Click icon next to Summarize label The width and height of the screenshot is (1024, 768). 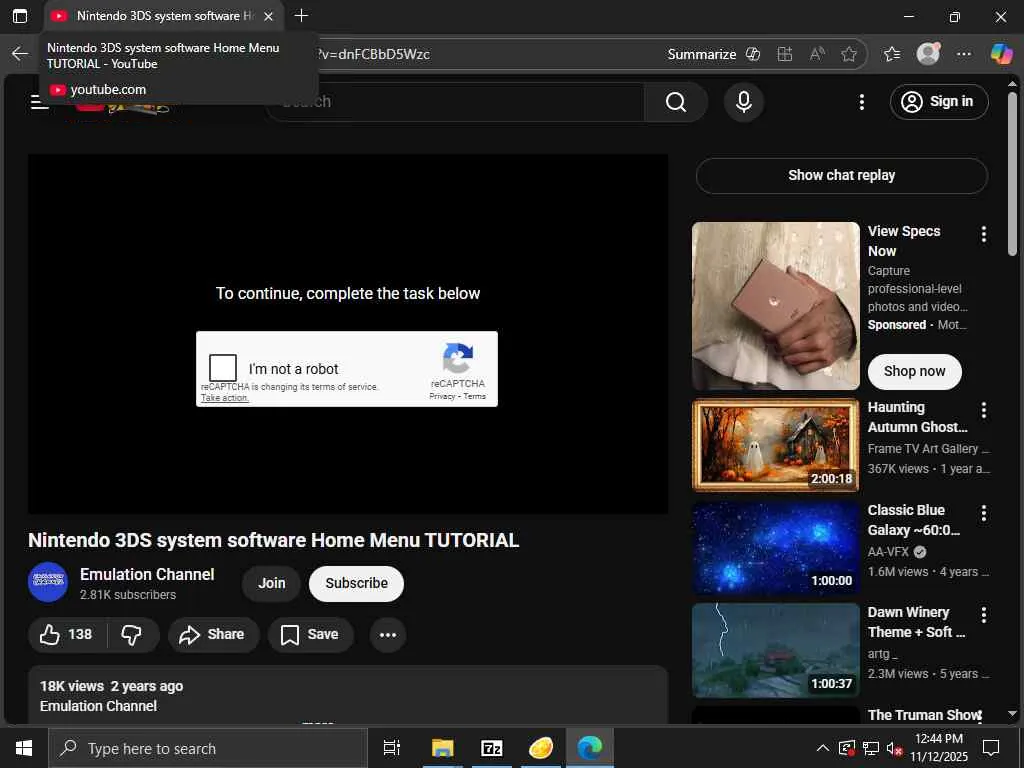[753, 54]
